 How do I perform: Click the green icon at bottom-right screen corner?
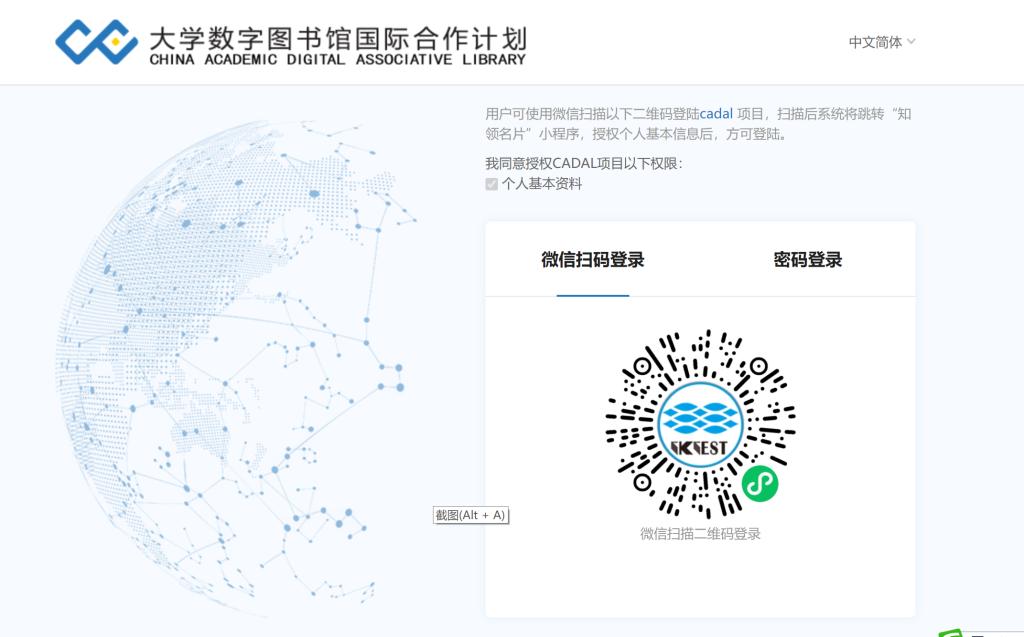950,633
